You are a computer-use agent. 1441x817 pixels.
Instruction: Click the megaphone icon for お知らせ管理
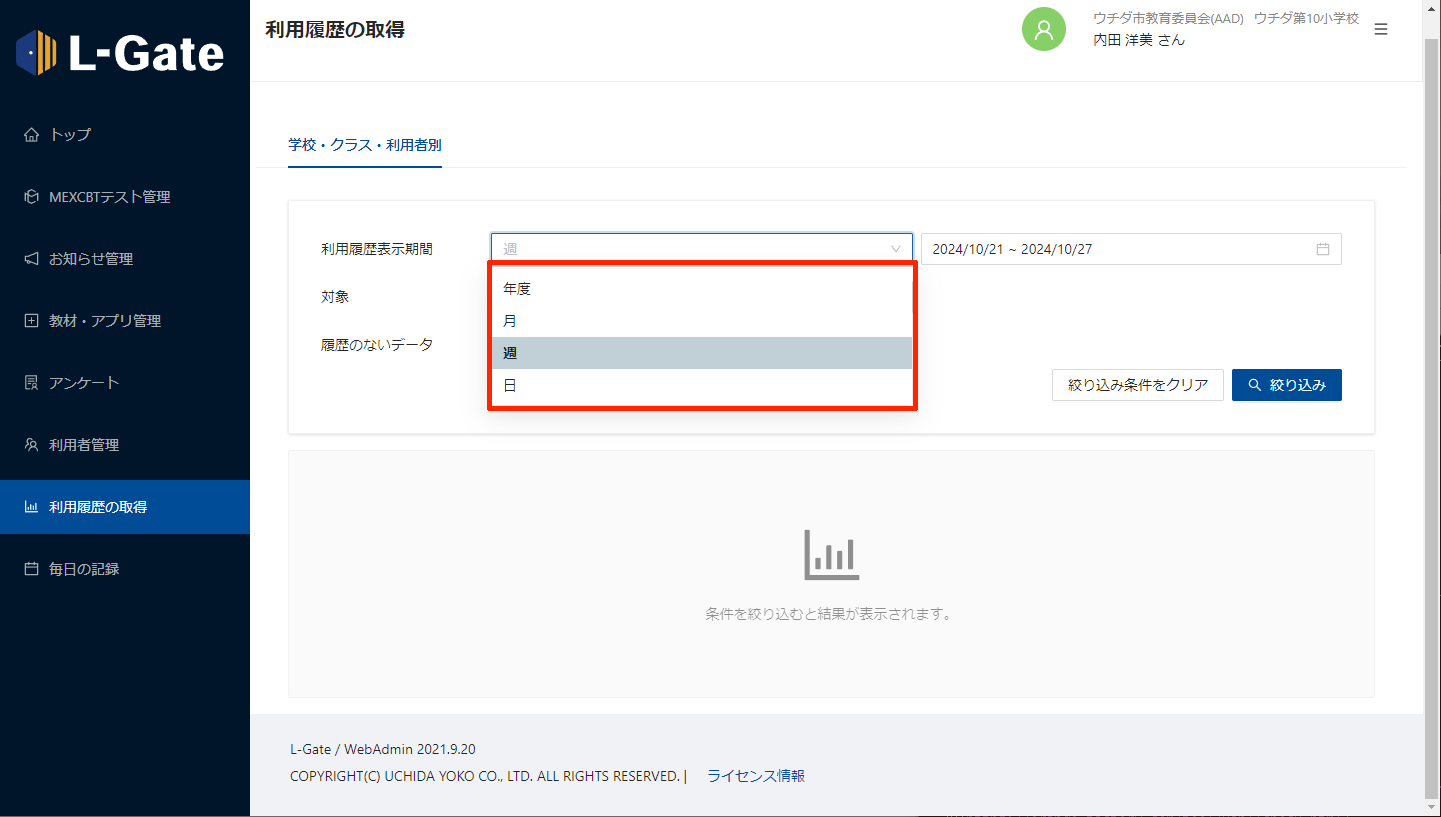(31, 259)
